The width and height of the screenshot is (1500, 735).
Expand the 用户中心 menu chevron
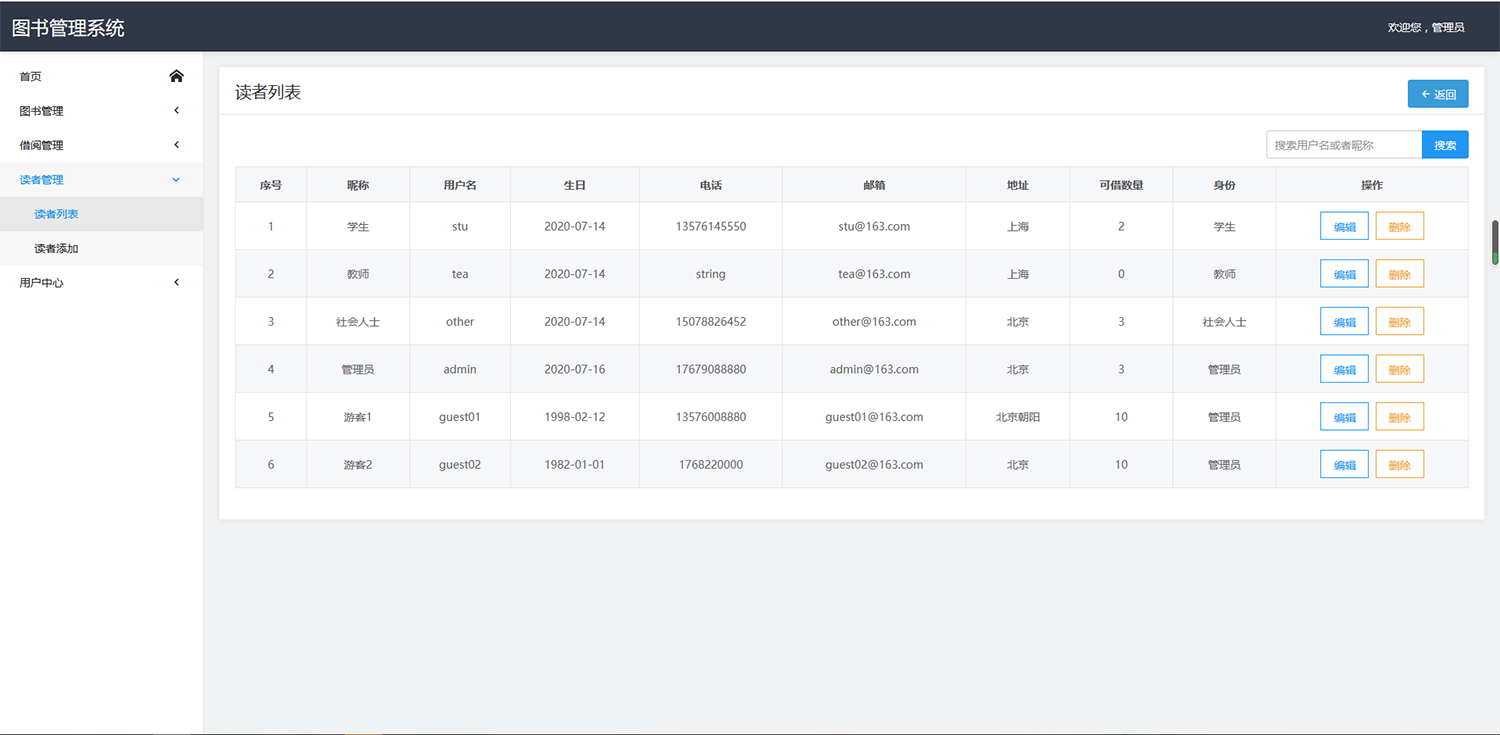pos(177,282)
